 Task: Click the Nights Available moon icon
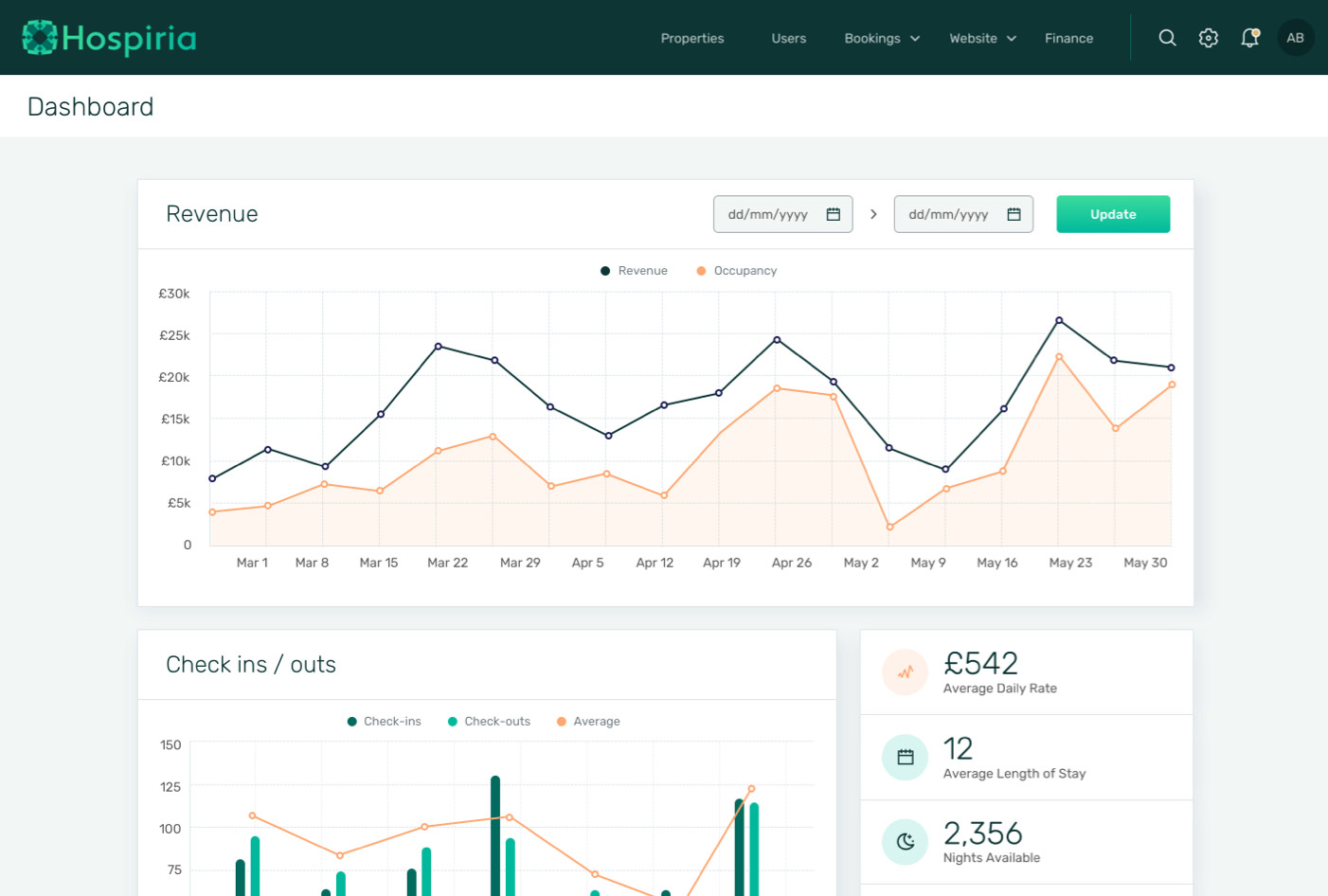coord(906,842)
